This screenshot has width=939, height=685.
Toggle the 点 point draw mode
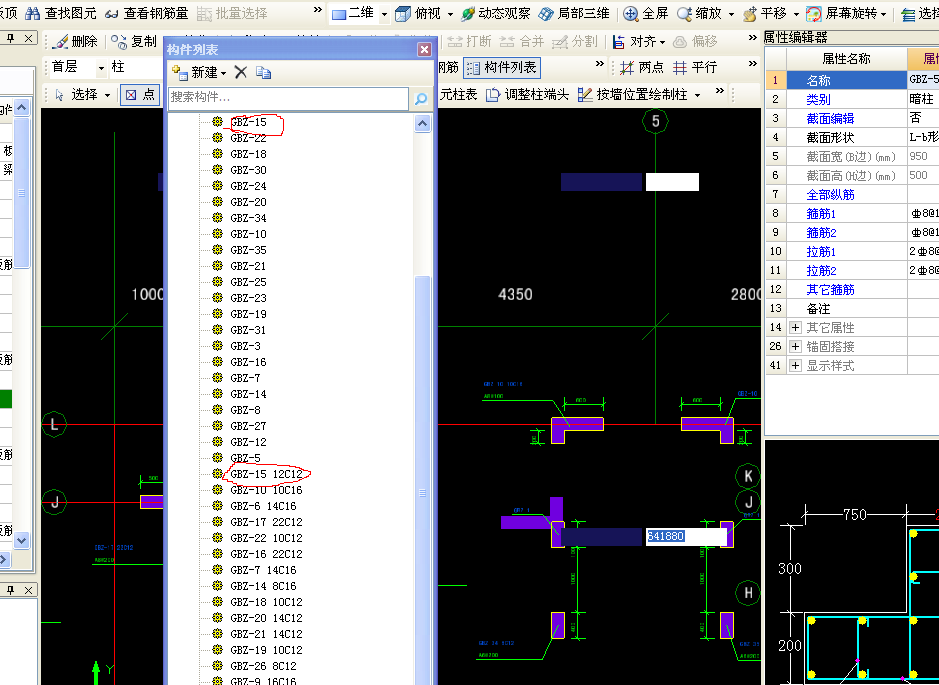click(x=140, y=94)
